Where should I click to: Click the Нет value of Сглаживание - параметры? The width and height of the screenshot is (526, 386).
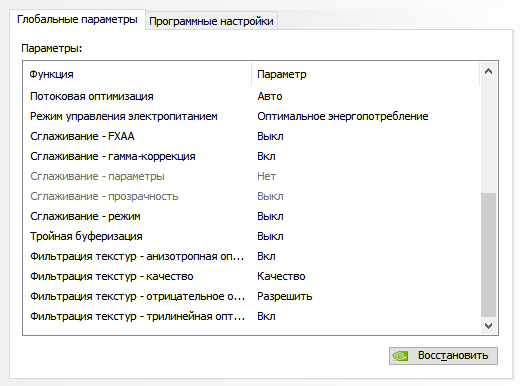point(267,176)
